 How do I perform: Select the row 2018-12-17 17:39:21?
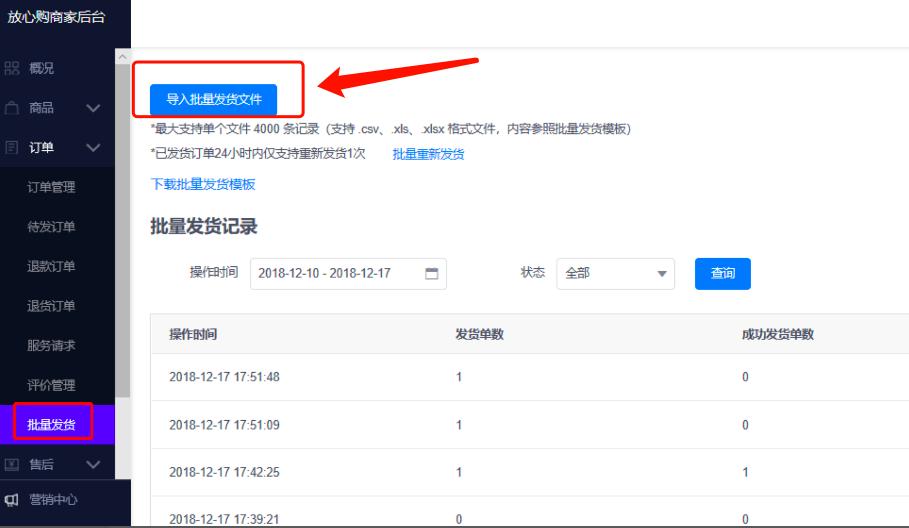530,512
